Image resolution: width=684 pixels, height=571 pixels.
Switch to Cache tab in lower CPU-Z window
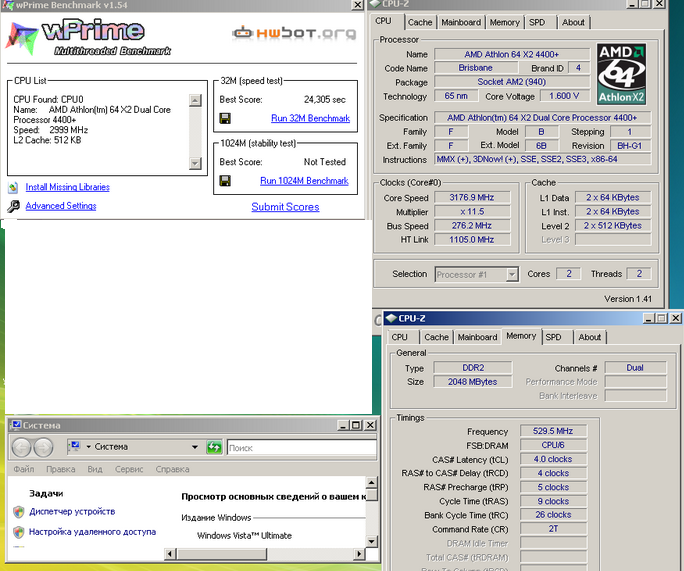(x=437, y=337)
